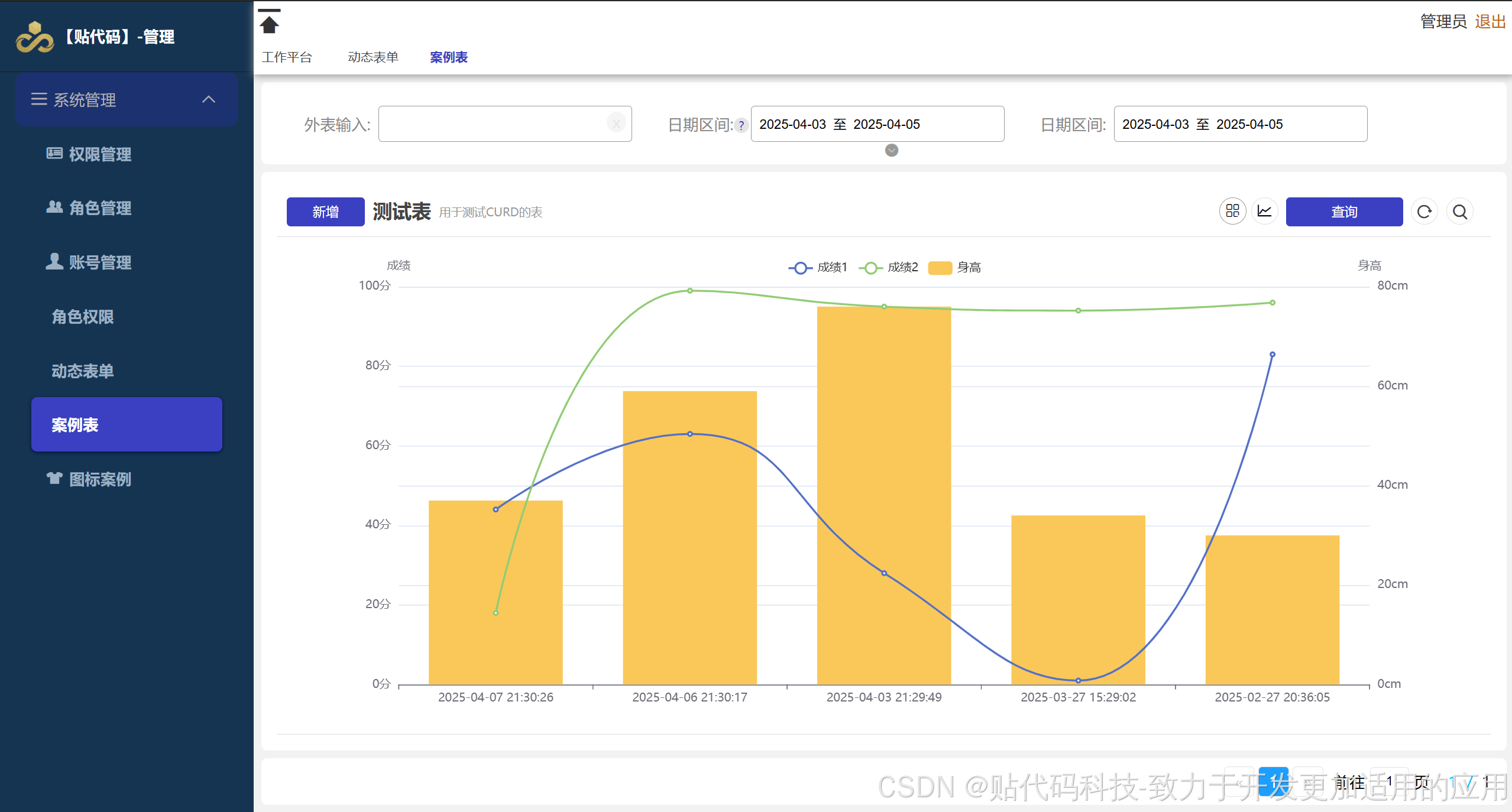The width and height of the screenshot is (1512, 812).
Task: Click the magnifier search icon
Action: (1459, 212)
